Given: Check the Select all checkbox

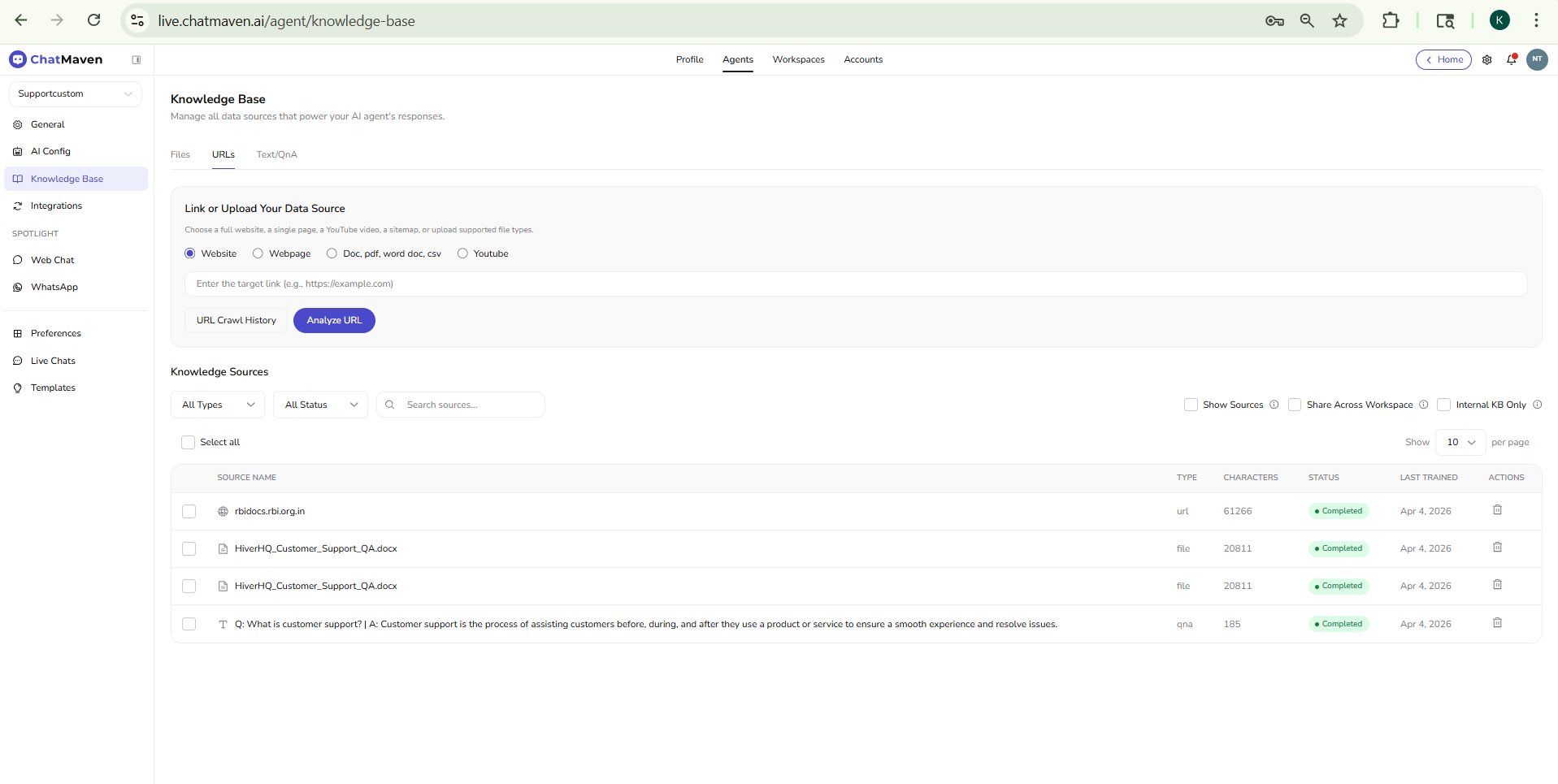Looking at the screenshot, I should pyautogui.click(x=189, y=442).
